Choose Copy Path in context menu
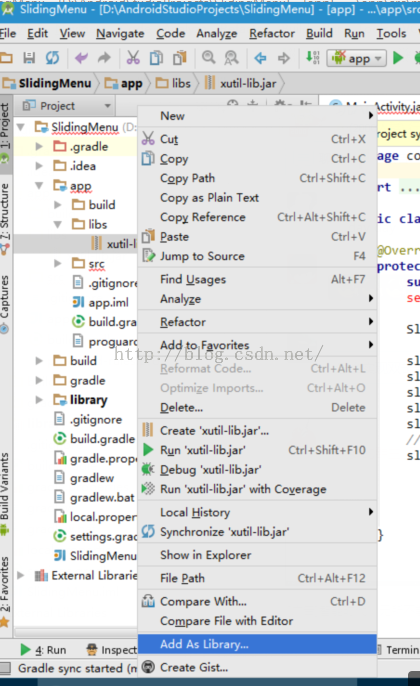The height and width of the screenshot is (686, 420). pos(257,178)
